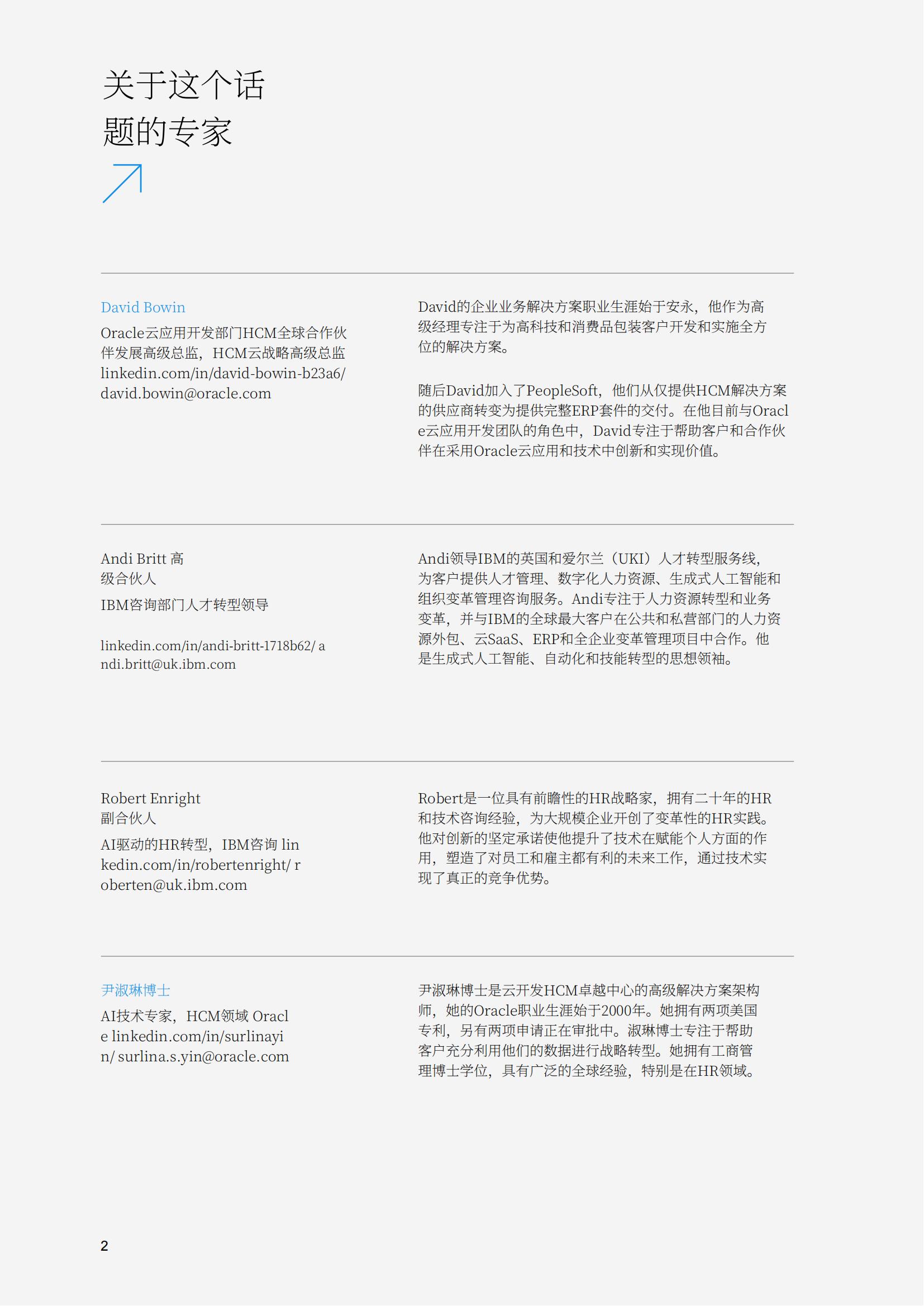Click the heading line 题的专家
This screenshot has height=1306, width=924.
[x=167, y=132]
